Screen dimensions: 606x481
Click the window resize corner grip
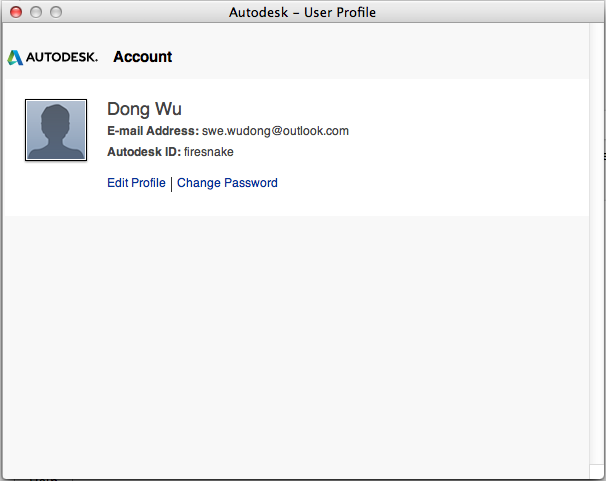596,472
